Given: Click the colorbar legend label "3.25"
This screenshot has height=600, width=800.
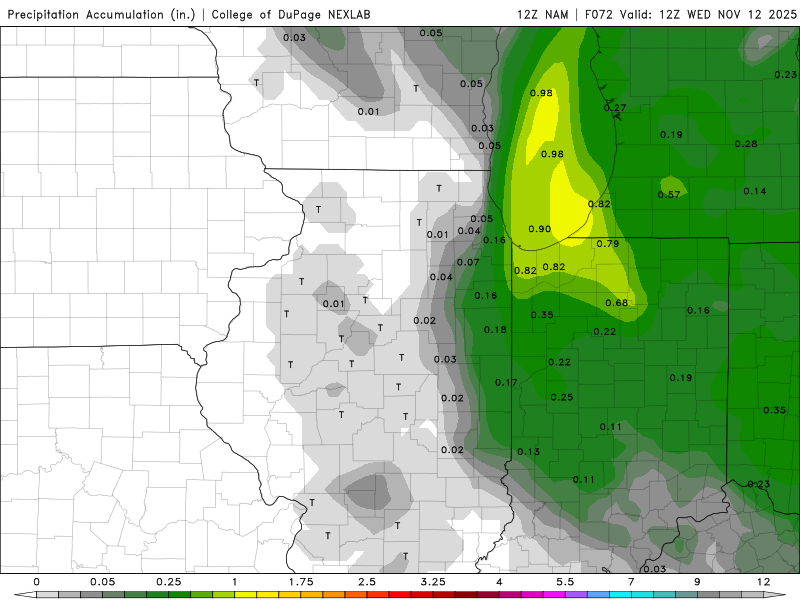Looking at the screenshot, I should [433, 582].
